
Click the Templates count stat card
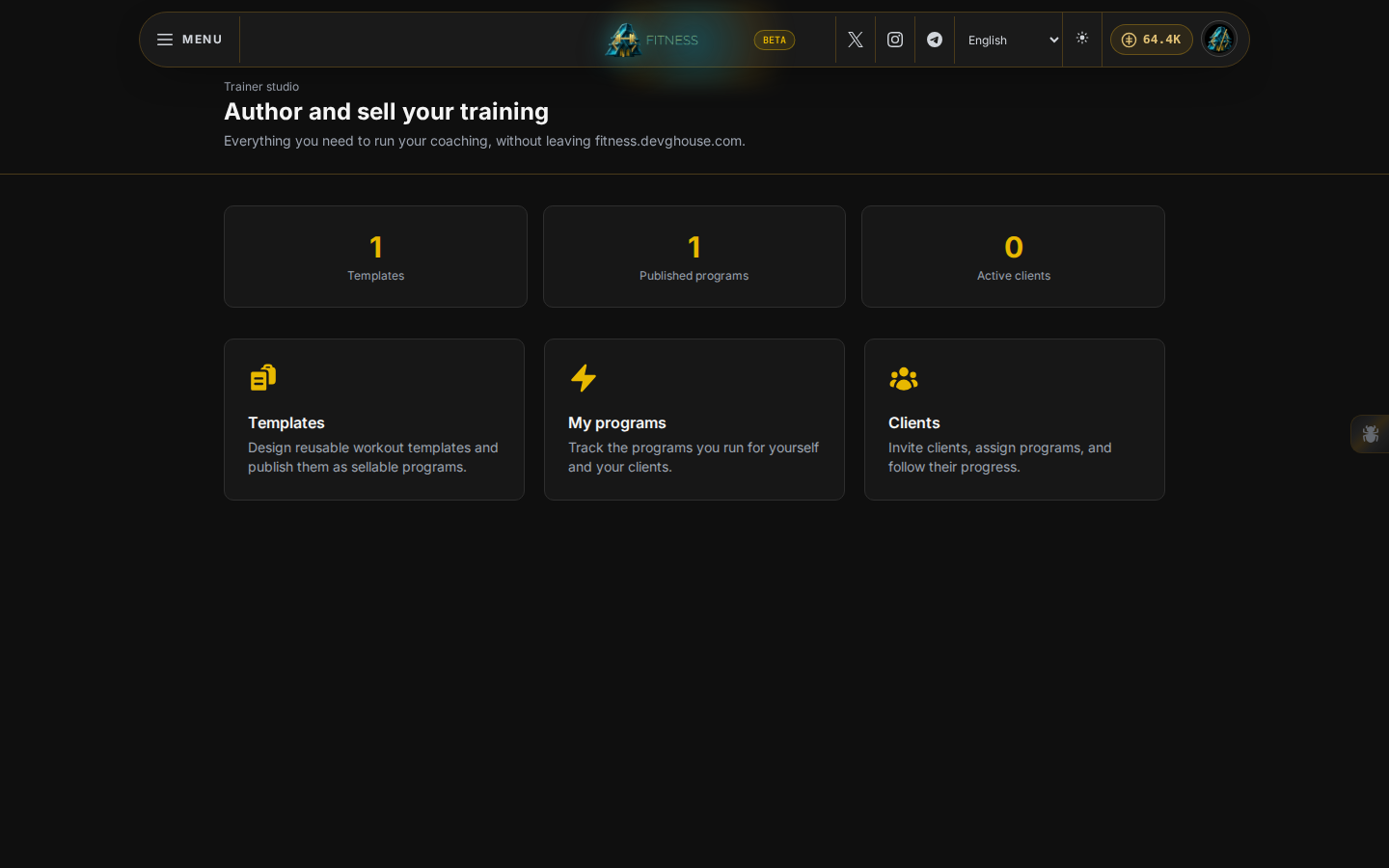click(375, 257)
